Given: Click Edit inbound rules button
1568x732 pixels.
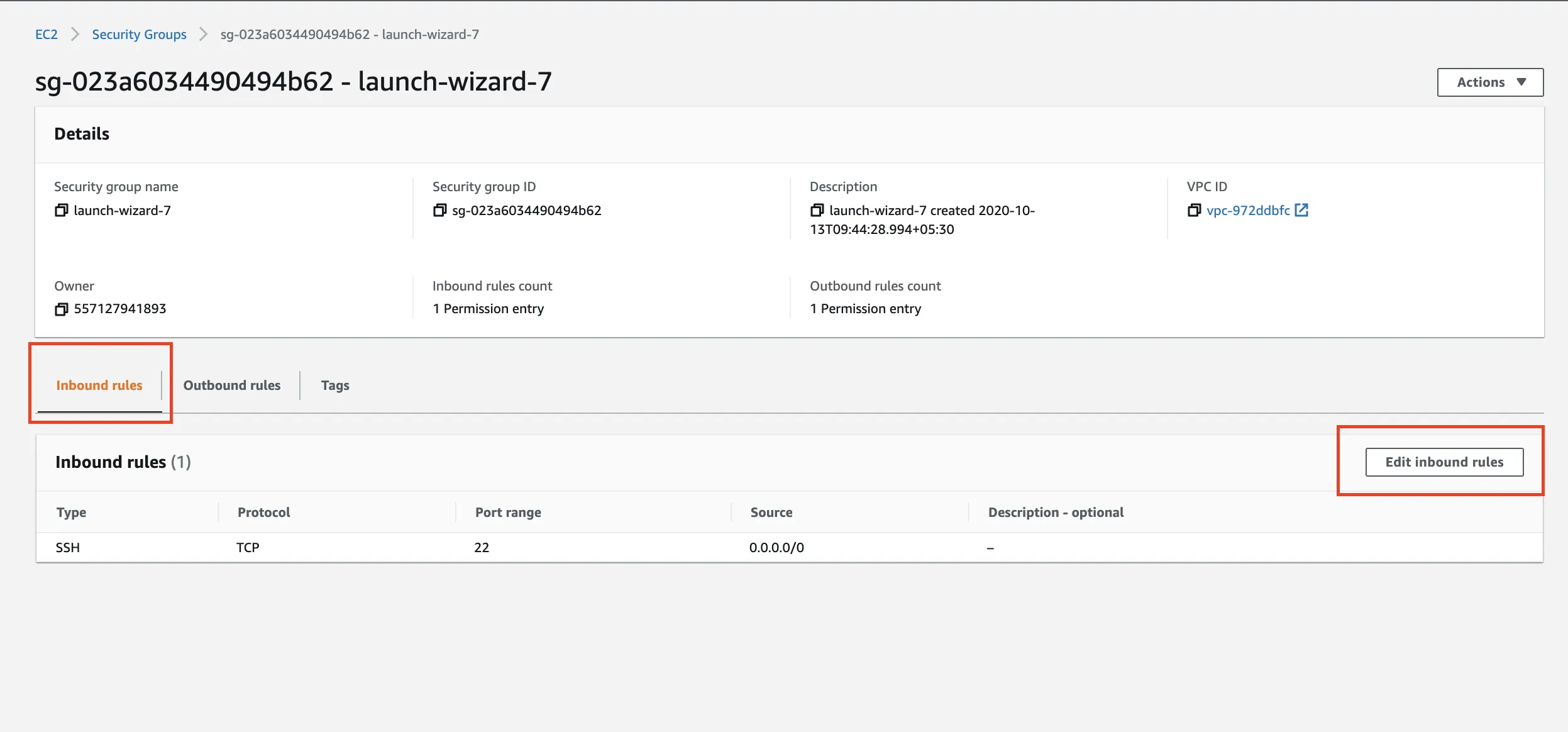Looking at the screenshot, I should click(1444, 462).
